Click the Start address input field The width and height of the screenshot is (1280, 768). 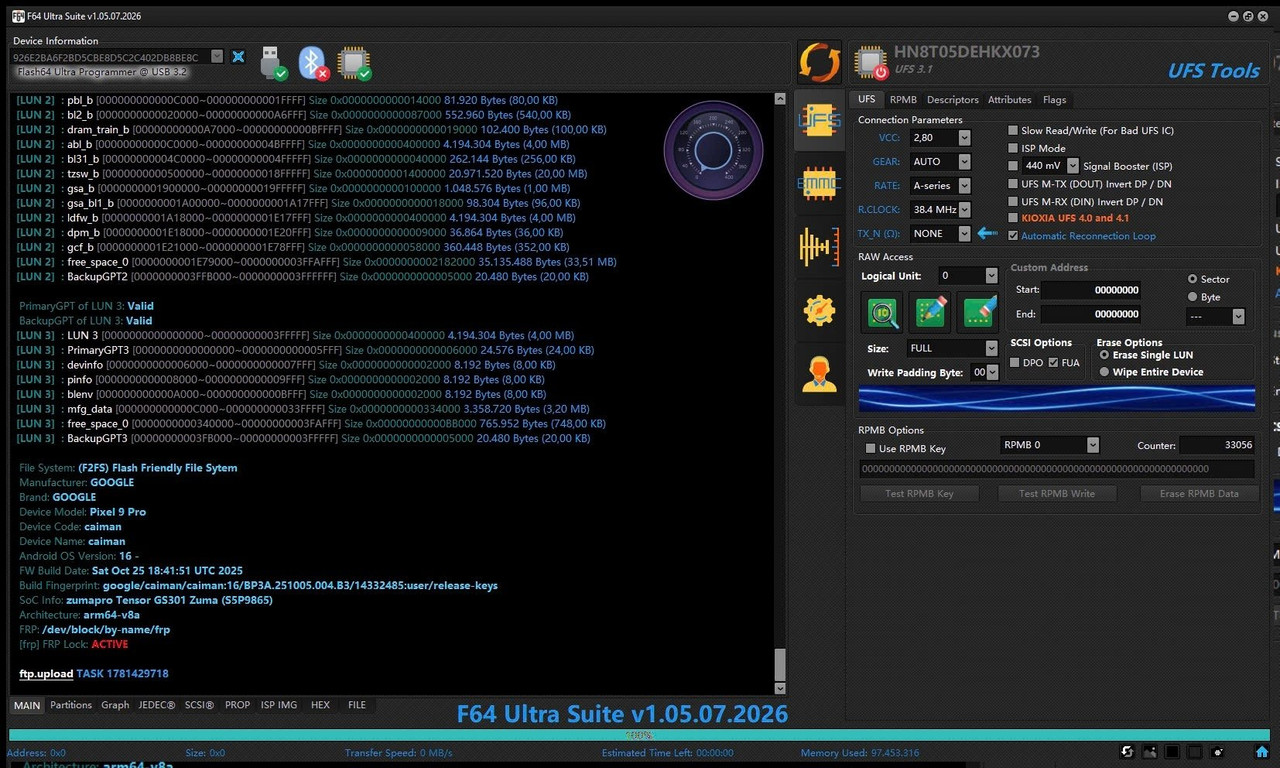[1091, 290]
